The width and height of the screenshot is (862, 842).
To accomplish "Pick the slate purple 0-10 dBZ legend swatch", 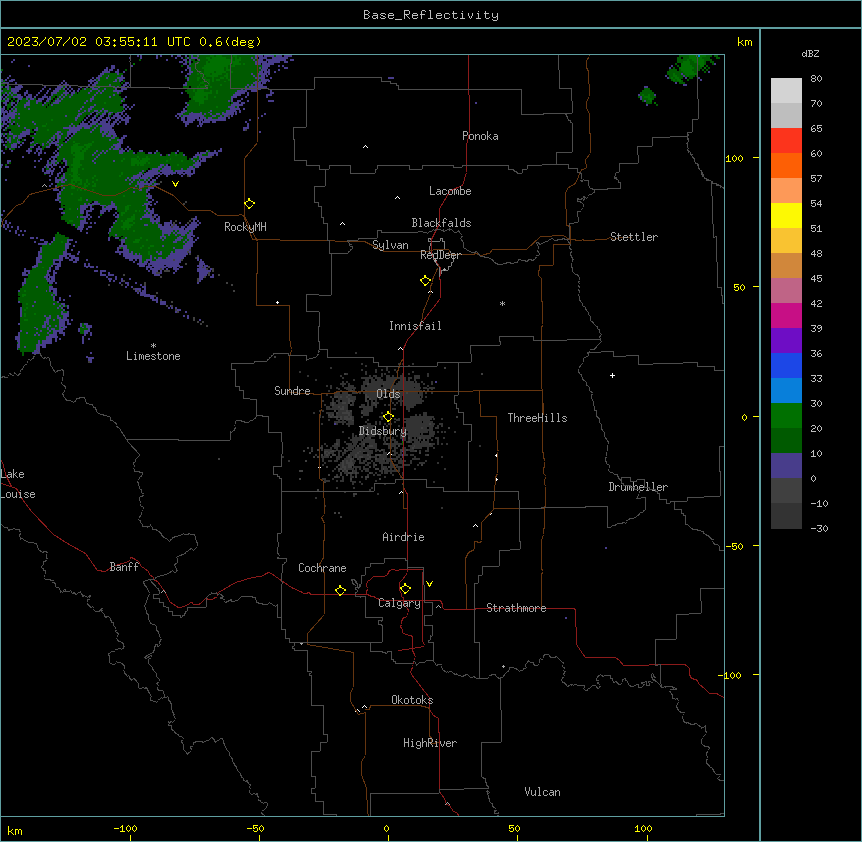I will point(786,466).
